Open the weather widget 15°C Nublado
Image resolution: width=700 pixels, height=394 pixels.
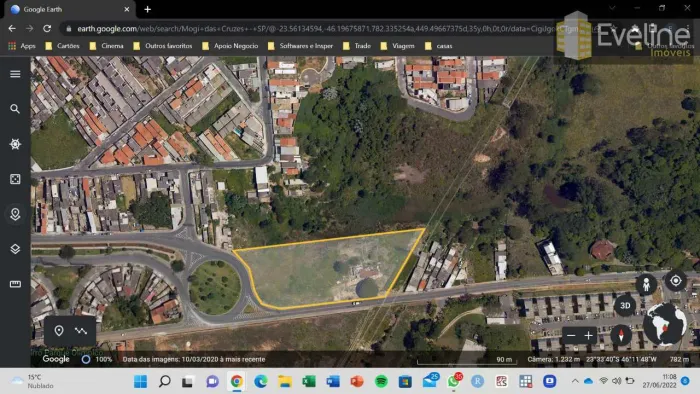click(x=32, y=381)
